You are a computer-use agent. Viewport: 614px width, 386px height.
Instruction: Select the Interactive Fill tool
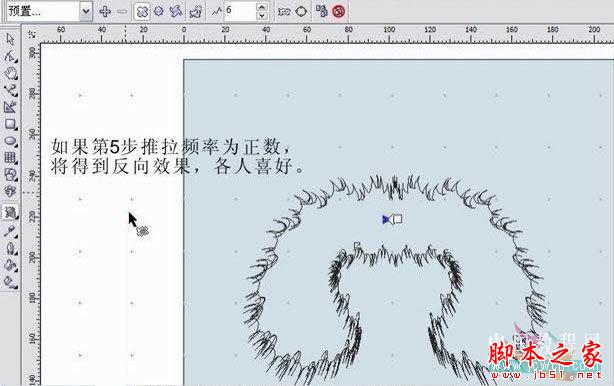(x=10, y=282)
